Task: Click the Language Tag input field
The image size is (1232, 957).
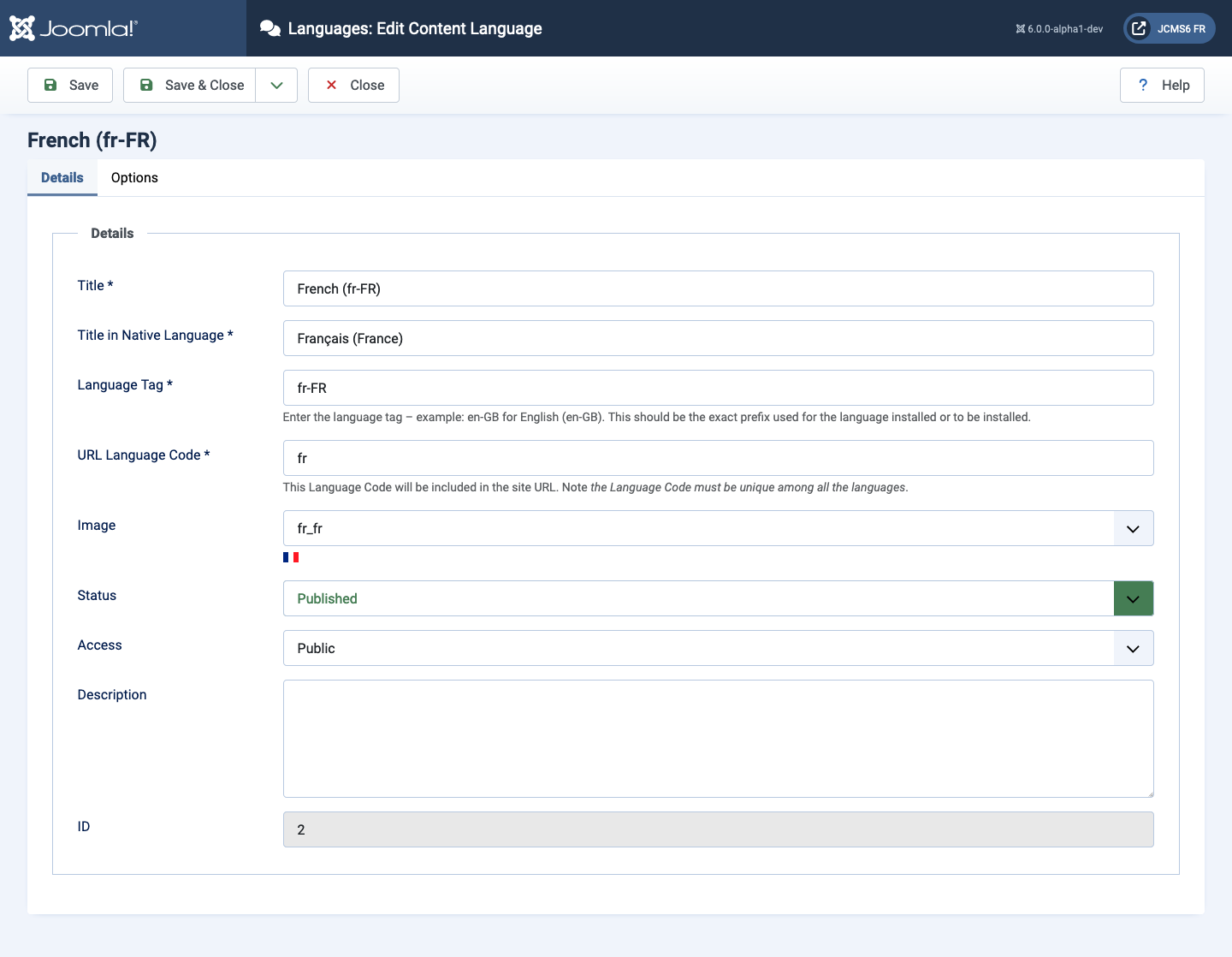Action: [718, 388]
